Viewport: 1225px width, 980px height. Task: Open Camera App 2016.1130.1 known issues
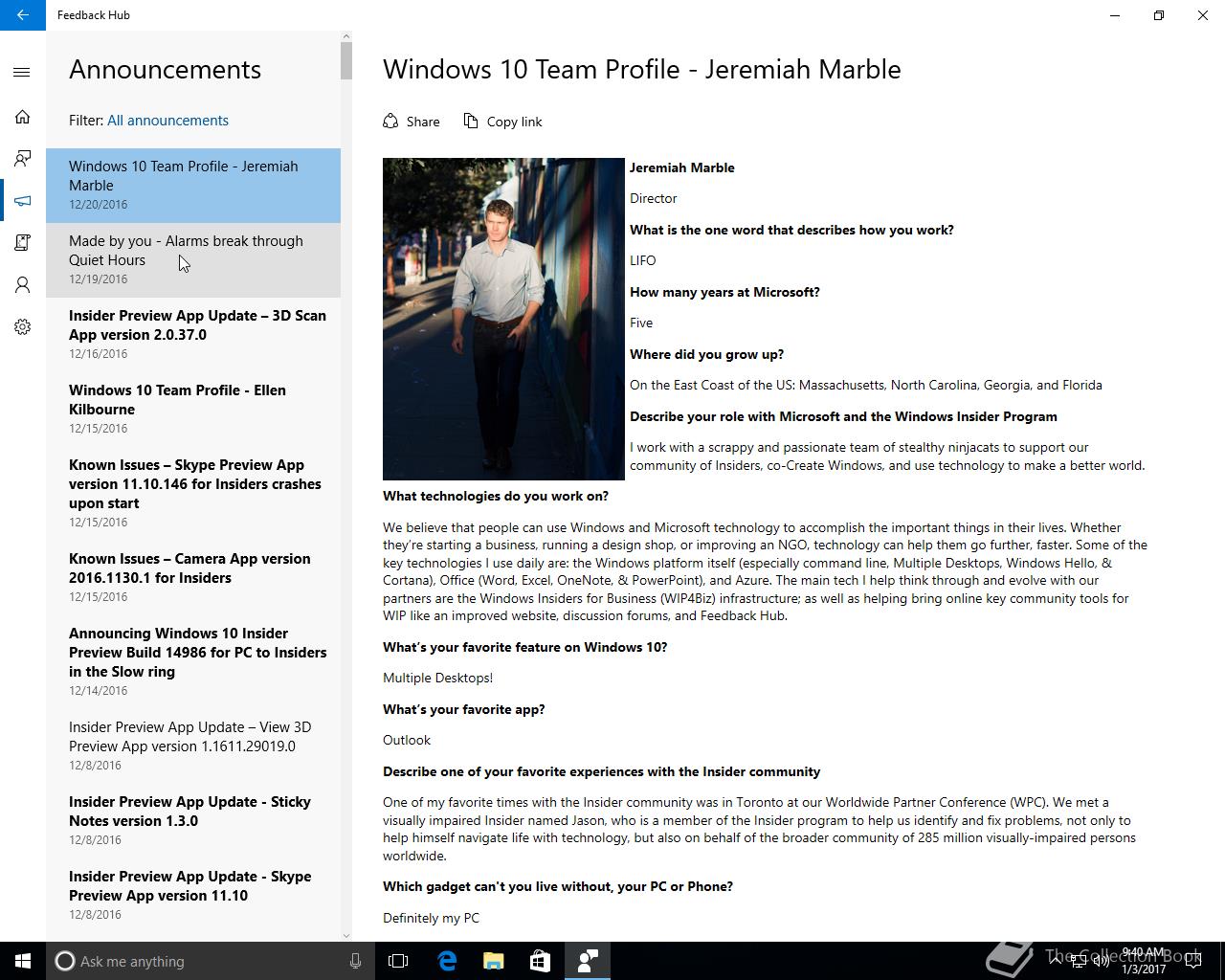(193, 578)
